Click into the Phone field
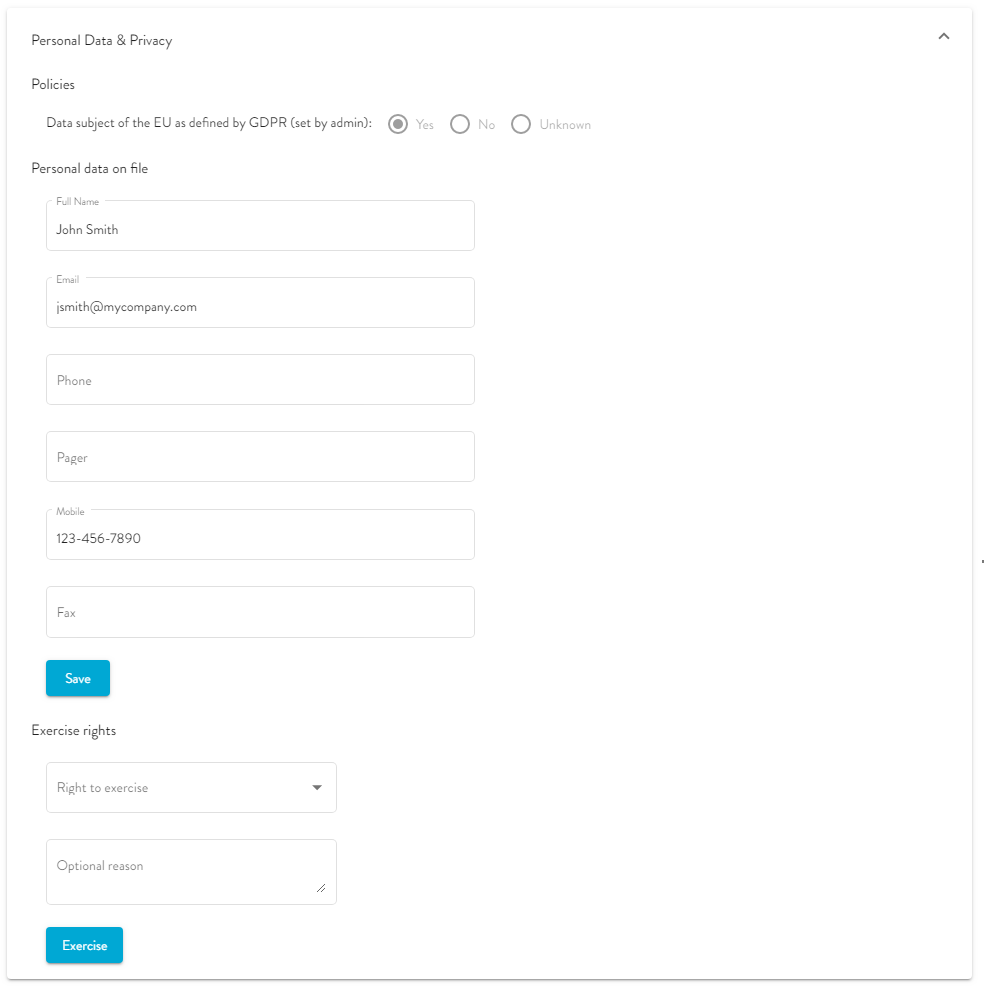Screen dimensions: 984x987 point(260,380)
